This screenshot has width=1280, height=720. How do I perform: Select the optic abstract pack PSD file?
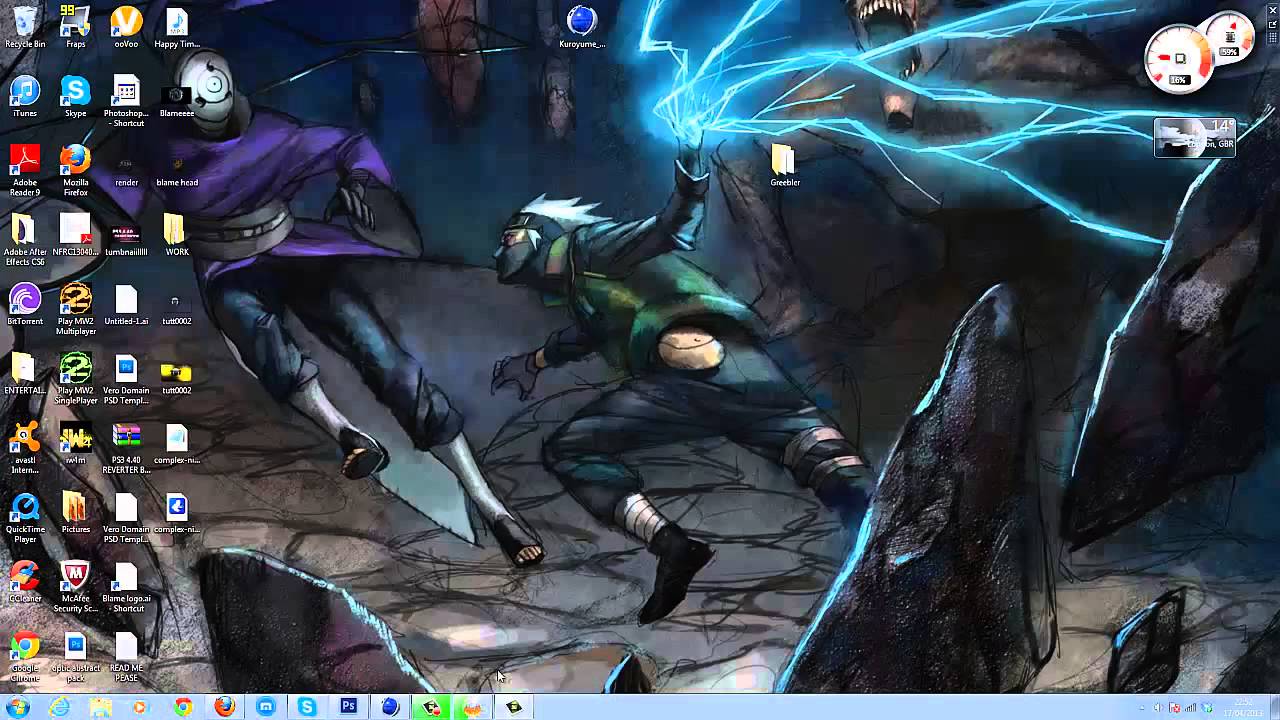[75, 656]
